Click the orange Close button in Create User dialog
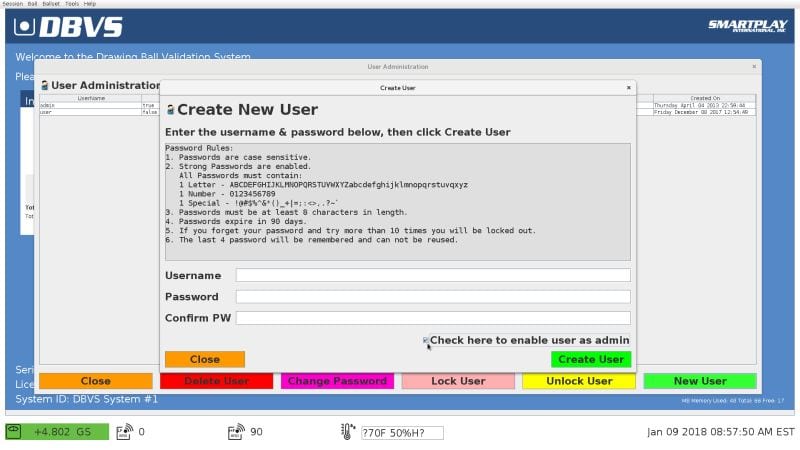The width and height of the screenshot is (800, 450). (205, 359)
